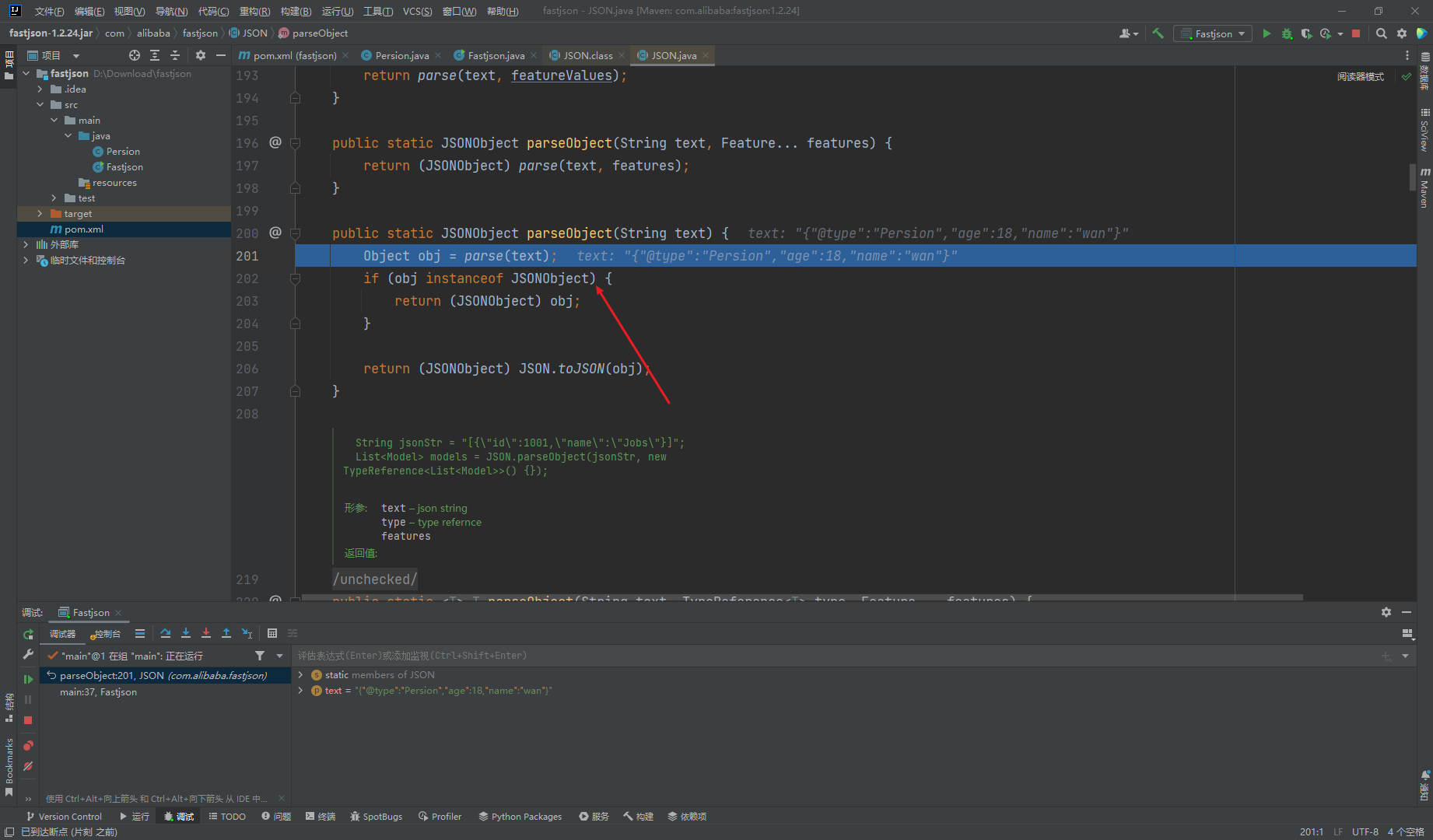
Task: View breakpoints icon in debug sidebar
Action: [28, 745]
